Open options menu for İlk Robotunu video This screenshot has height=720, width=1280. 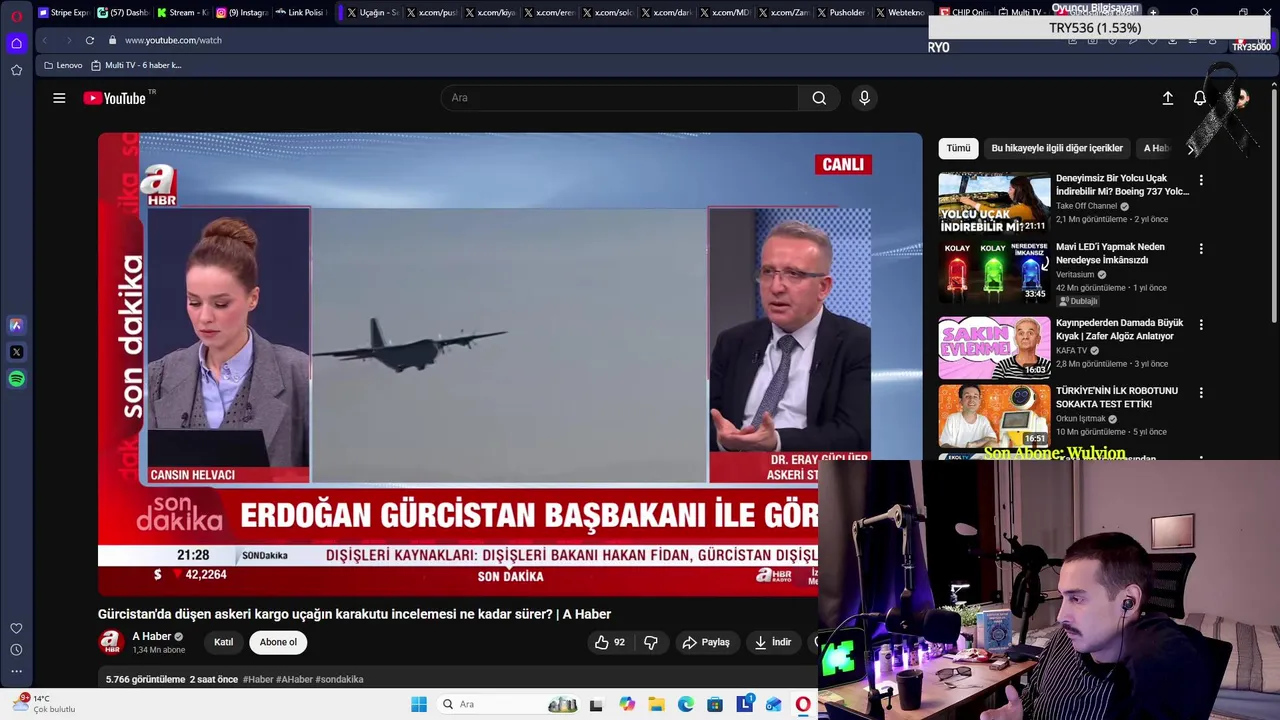pos(1201,392)
